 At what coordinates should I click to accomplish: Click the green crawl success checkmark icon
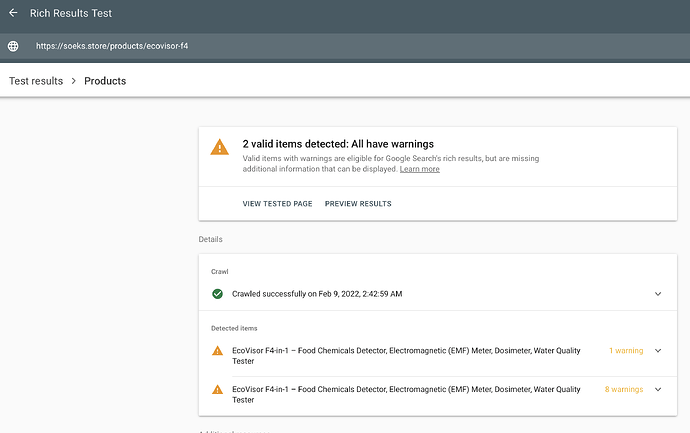point(217,294)
